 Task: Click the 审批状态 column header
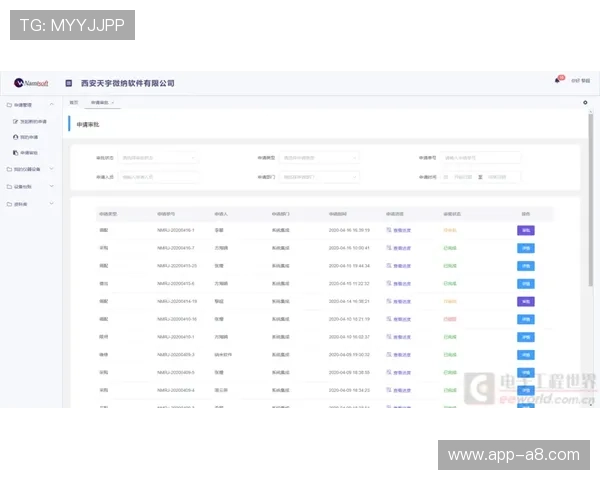pyautogui.click(x=452, y=214)
